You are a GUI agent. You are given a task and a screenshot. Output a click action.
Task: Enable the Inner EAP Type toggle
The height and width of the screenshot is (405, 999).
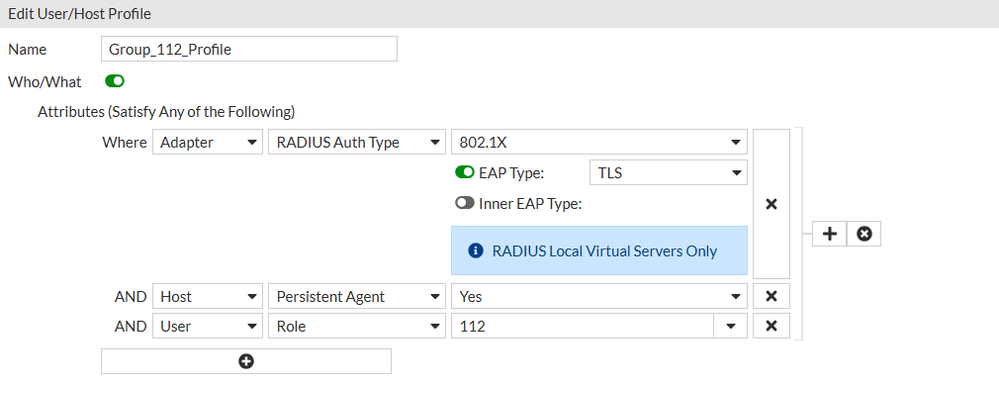(x=465, y=204)
